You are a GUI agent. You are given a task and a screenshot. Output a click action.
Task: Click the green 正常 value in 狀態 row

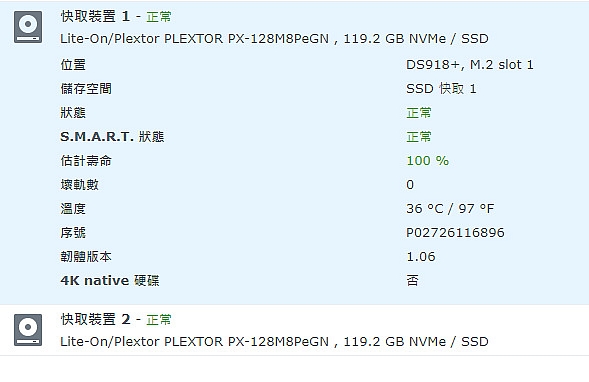(419, 113)
